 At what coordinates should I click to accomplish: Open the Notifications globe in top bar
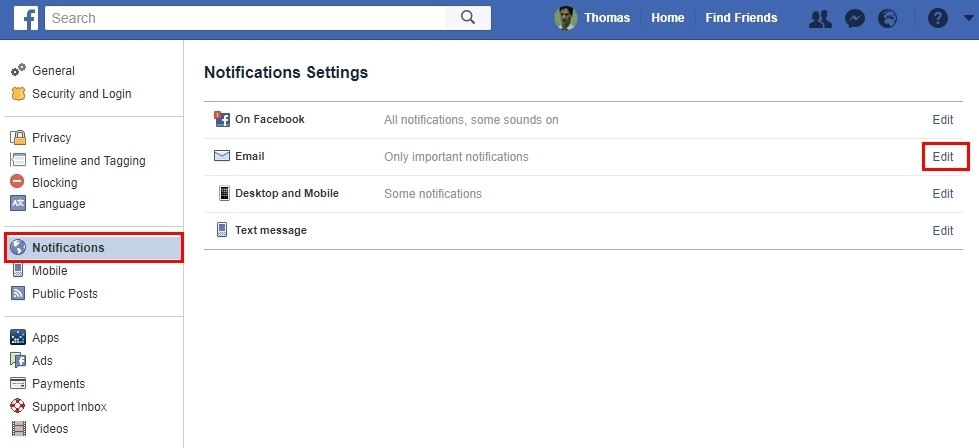pos(887,19)
